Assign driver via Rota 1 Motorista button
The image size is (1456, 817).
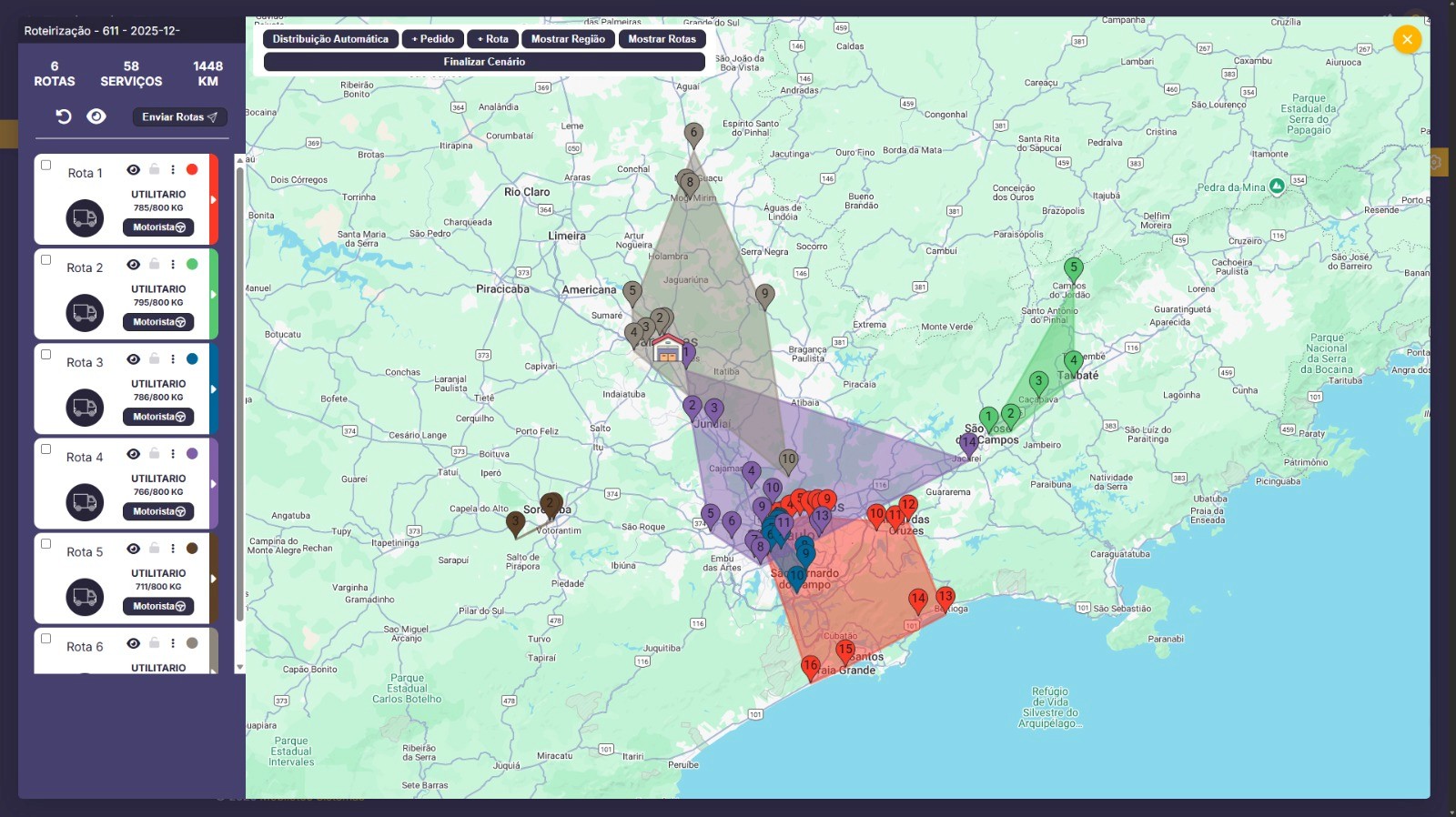coord(158,227)
